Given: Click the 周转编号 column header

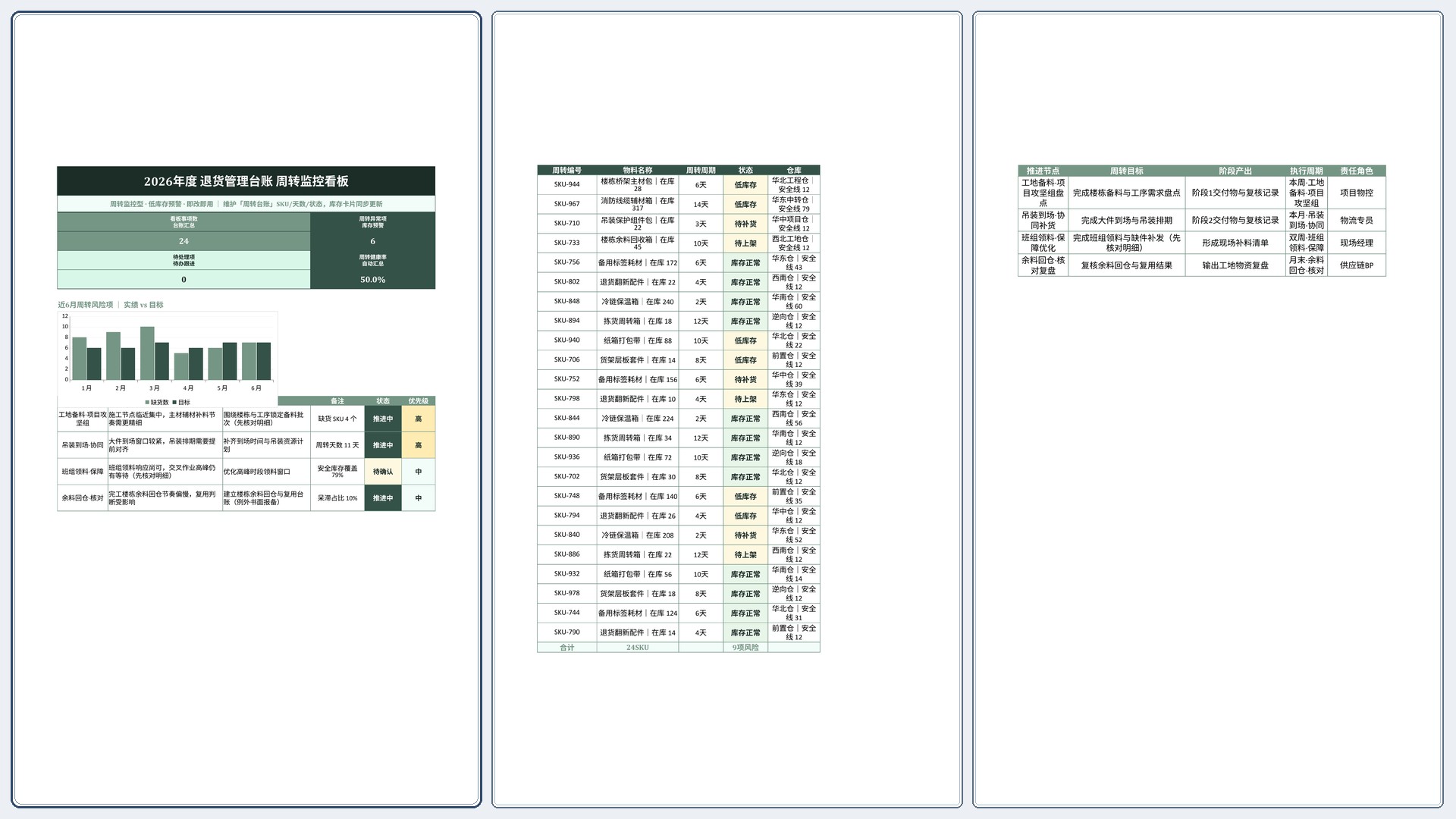Looking at the screenshot, I should pyautogui.click(x=566, y=171).
